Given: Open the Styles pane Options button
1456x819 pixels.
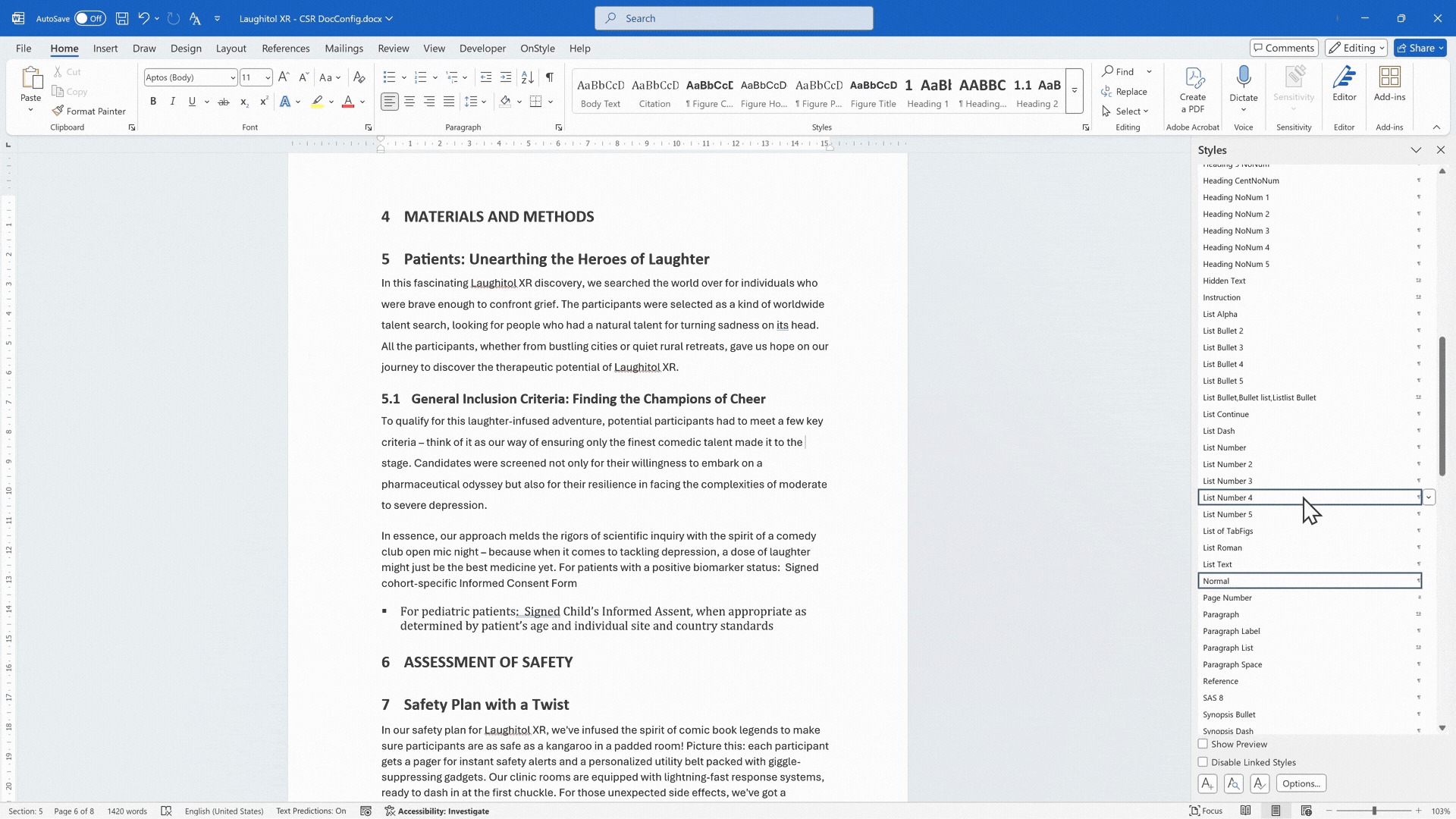Looking at the screenshot, I should pyautogui.click(x=1301, y=783).
